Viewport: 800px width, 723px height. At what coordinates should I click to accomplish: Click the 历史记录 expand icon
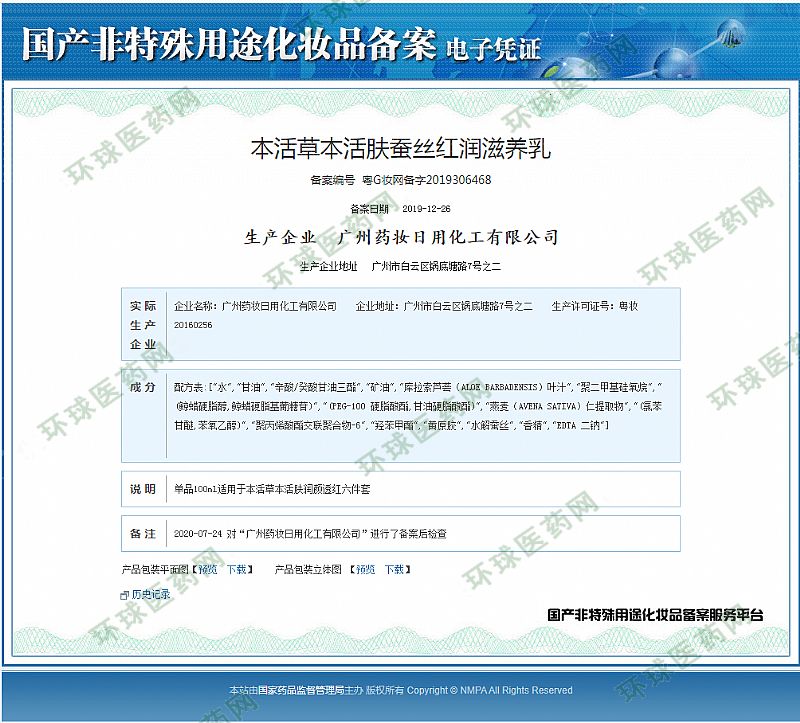124,595
